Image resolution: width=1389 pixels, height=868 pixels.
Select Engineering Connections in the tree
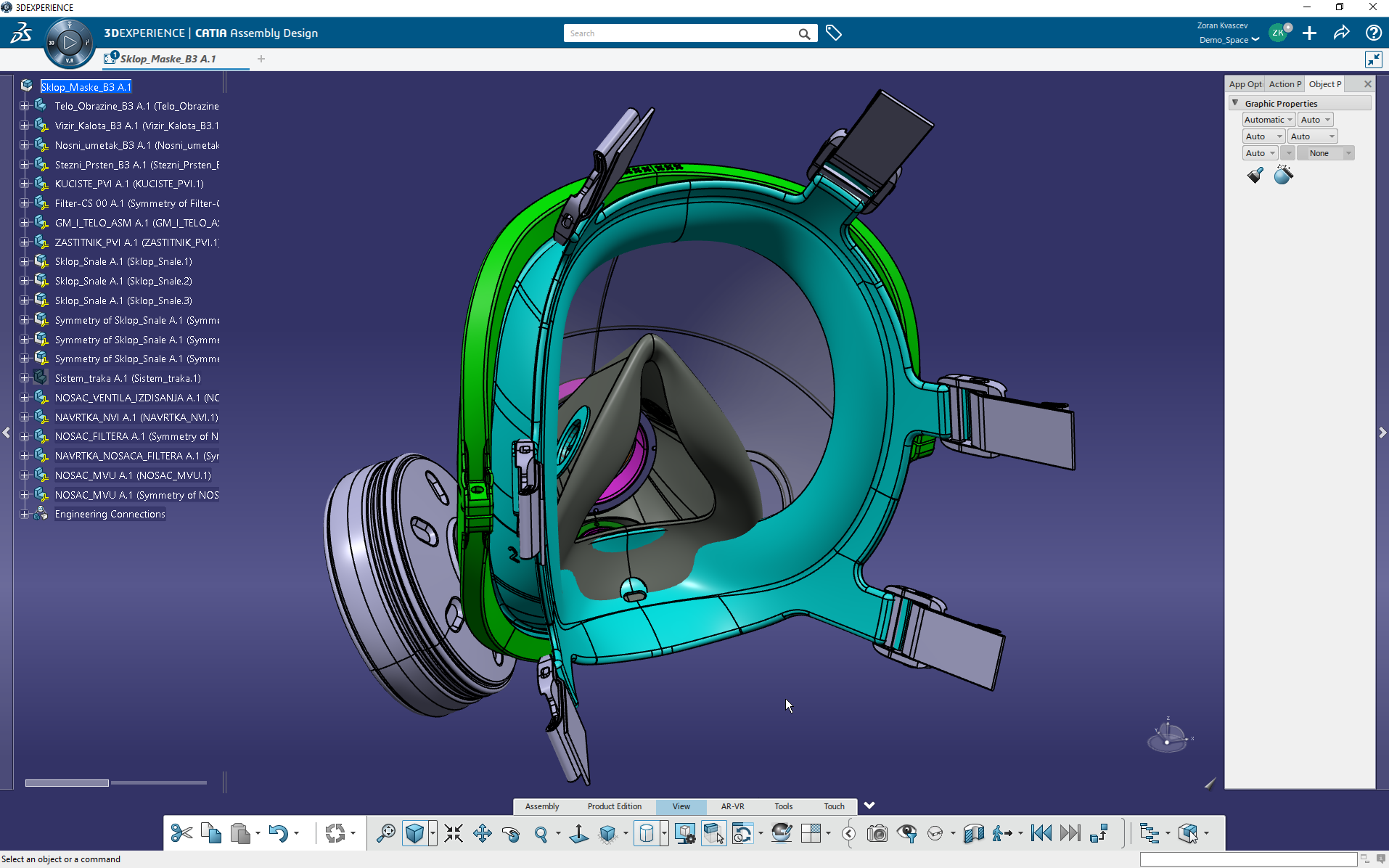coord(110,514)
